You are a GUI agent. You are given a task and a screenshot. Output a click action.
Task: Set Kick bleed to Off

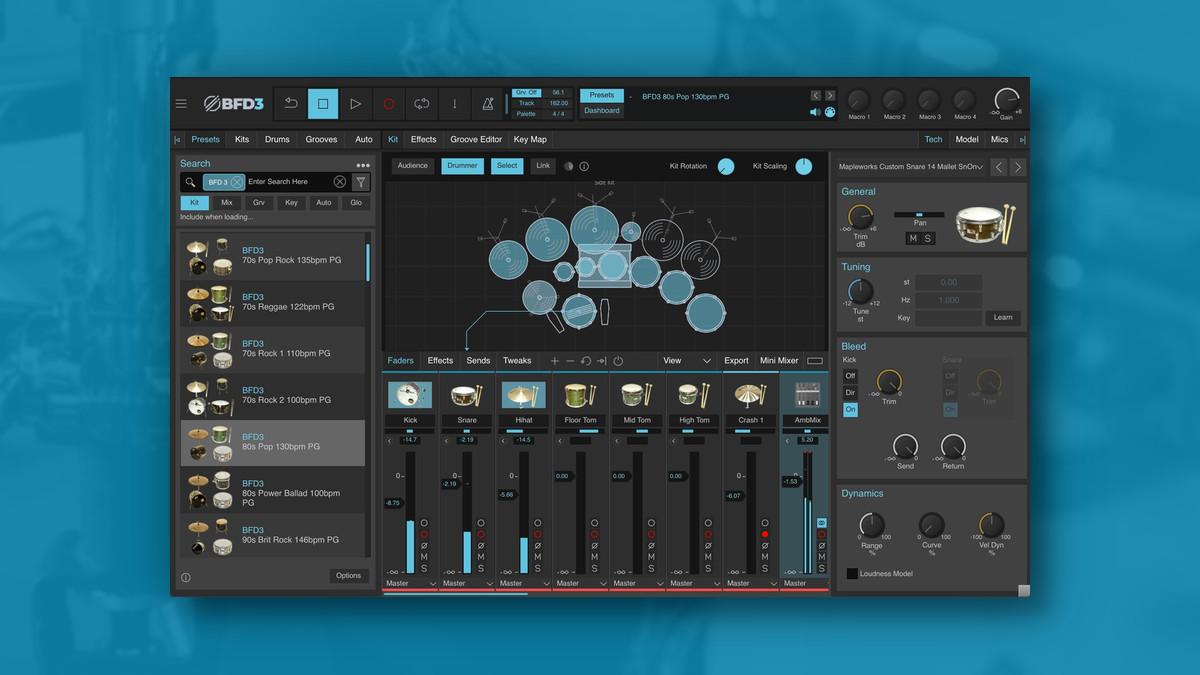coord(850,376)
